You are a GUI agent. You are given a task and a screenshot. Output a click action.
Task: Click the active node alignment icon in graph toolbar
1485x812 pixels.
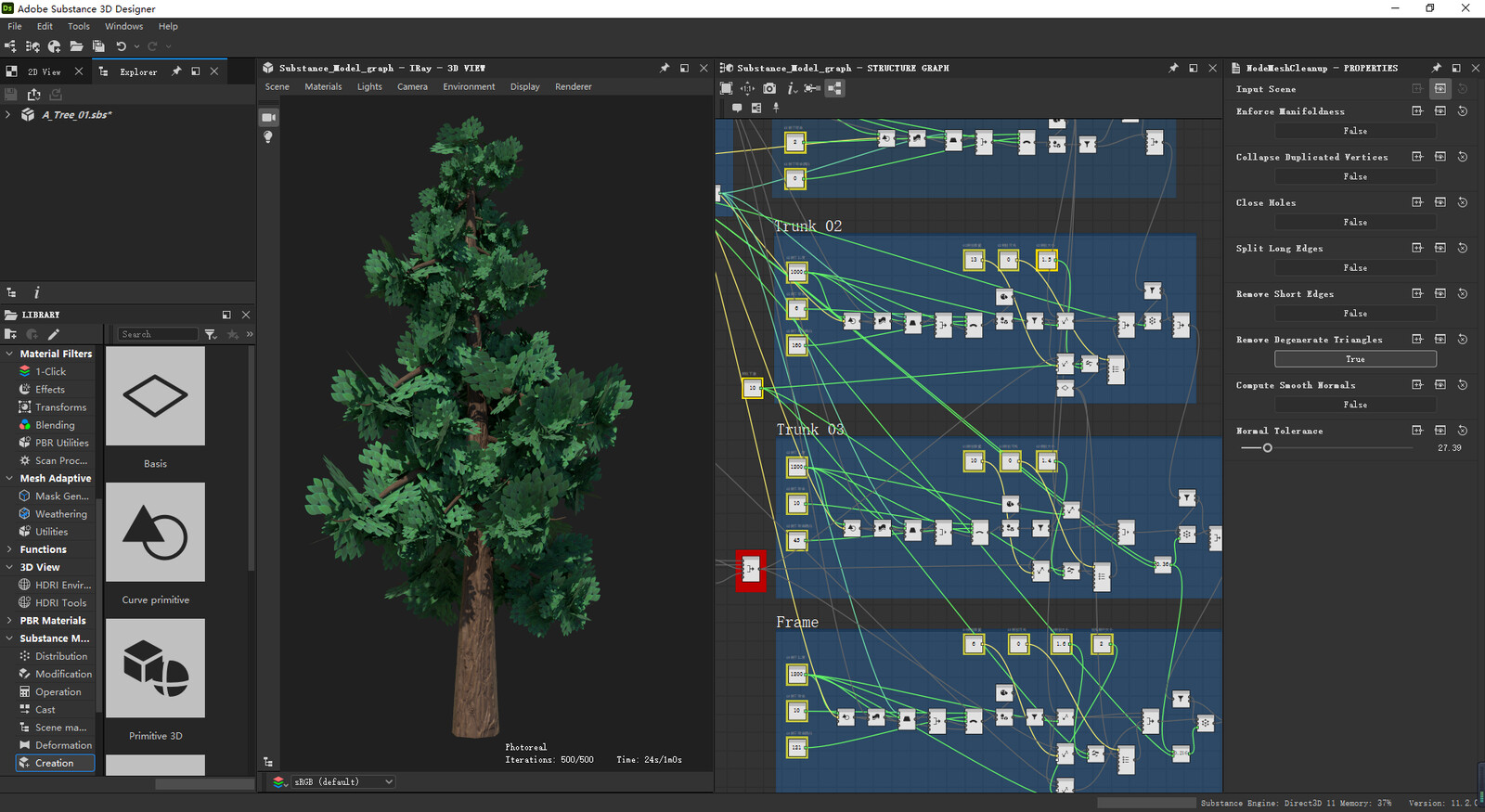tap(834, 88)
